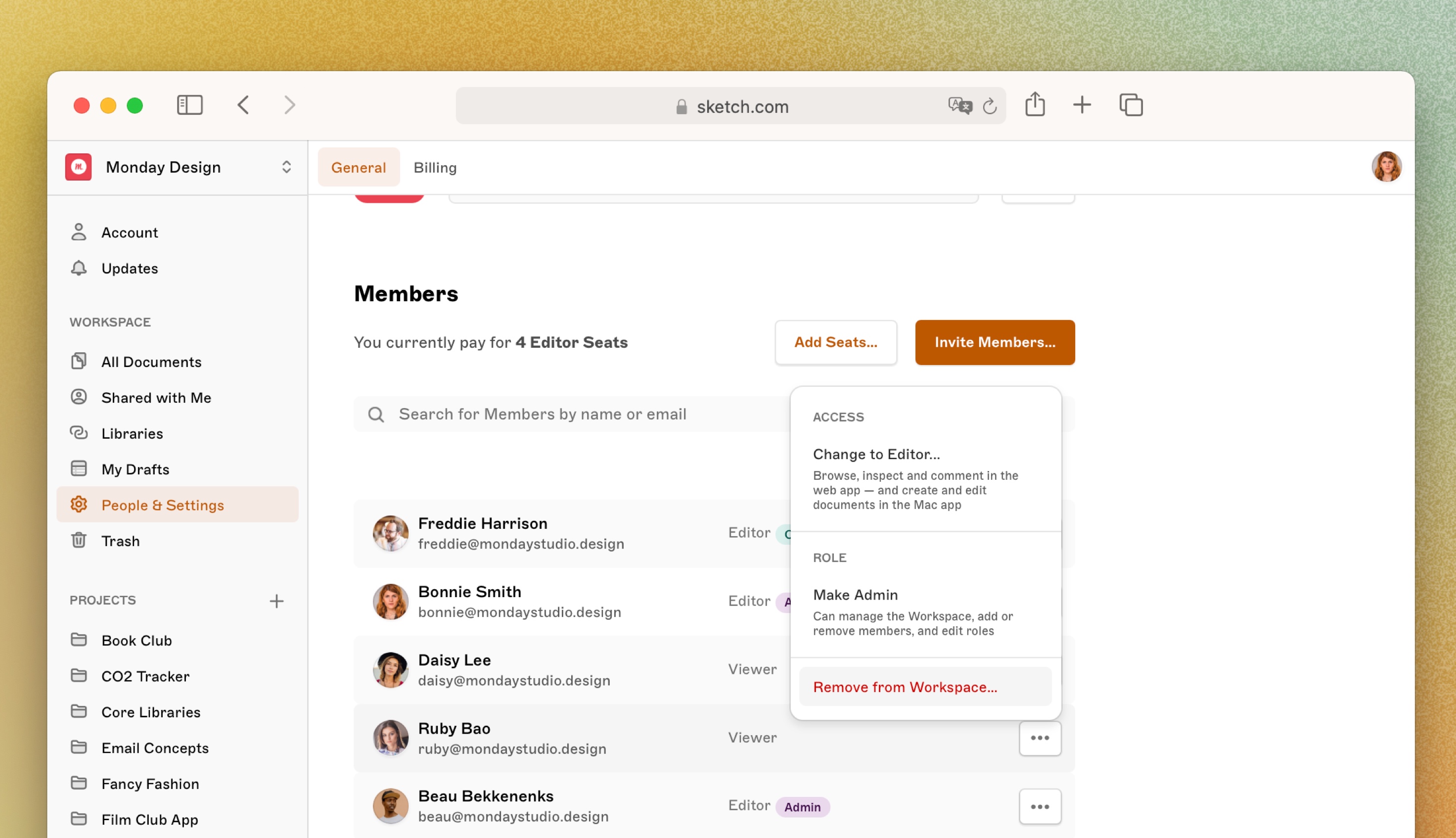Toggle the Safari sidebar icon

click(189, 105)
